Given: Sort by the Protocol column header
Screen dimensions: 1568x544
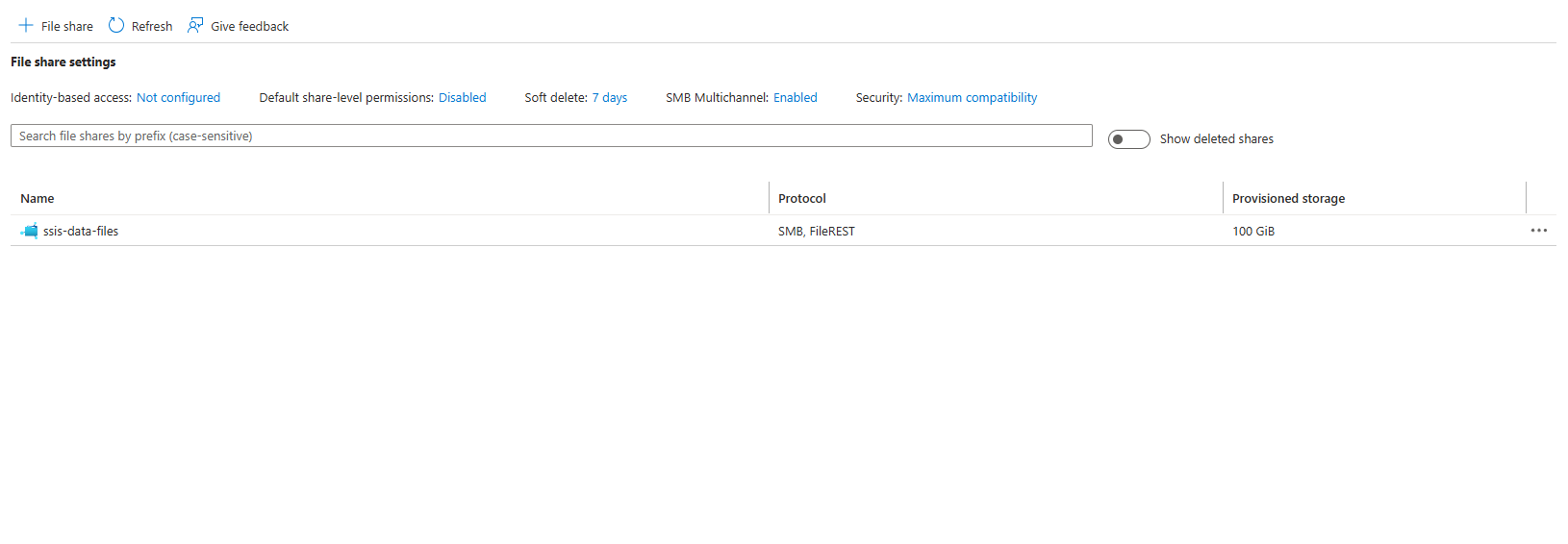Looking at the screenshot, I should point(802,199).
